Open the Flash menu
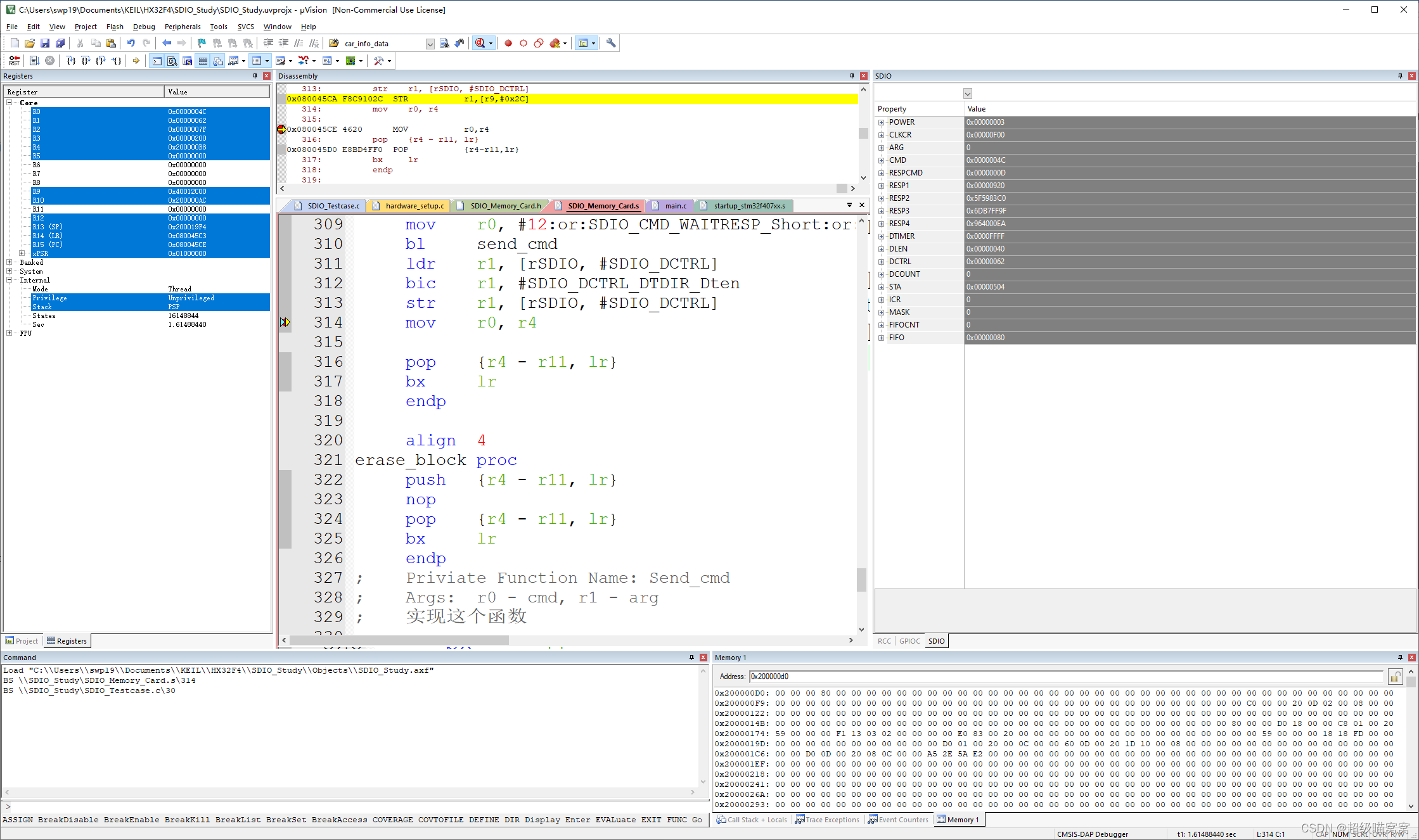 (115, 27)
